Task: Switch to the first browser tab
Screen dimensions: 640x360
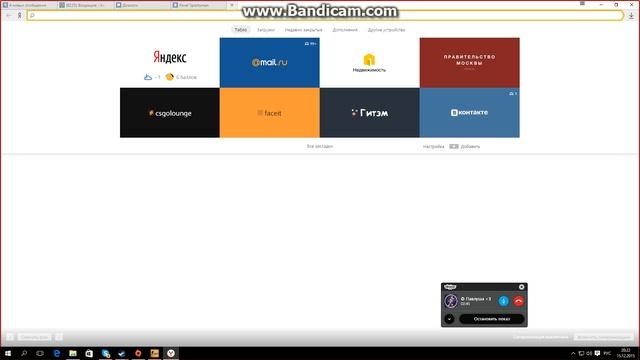Action: 29,5
